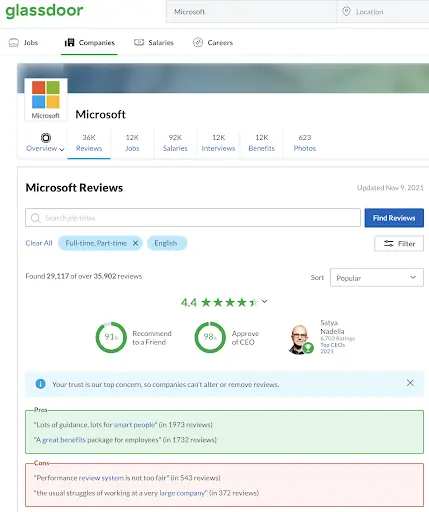
Task: Open the 'large company' link in Cons
Action: [182, 493]
